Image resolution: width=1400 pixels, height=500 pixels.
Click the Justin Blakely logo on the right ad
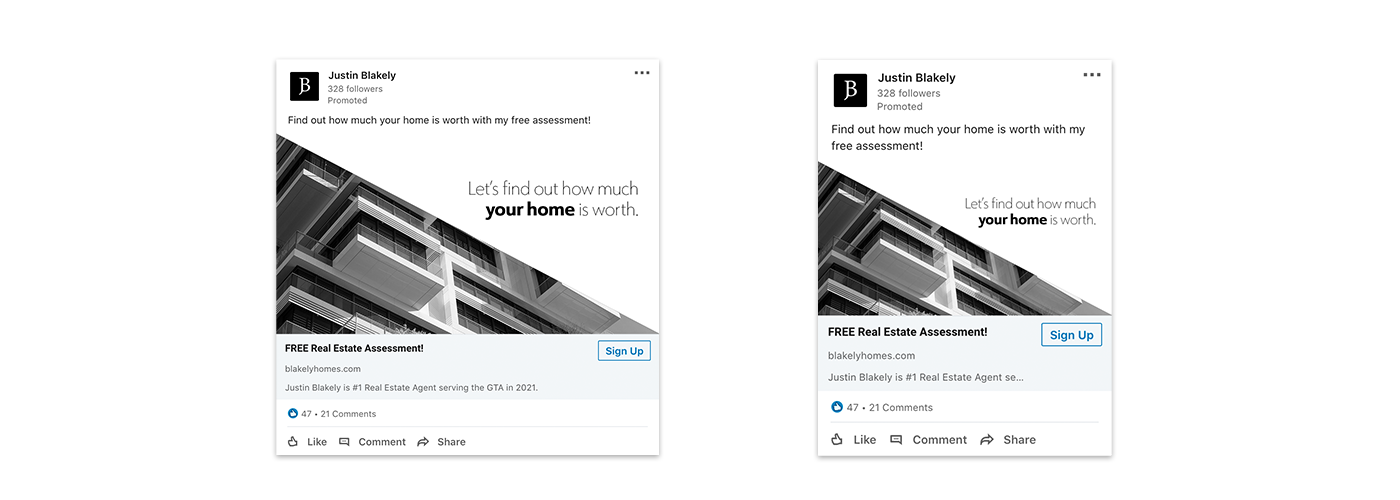(x=850, y=90)
